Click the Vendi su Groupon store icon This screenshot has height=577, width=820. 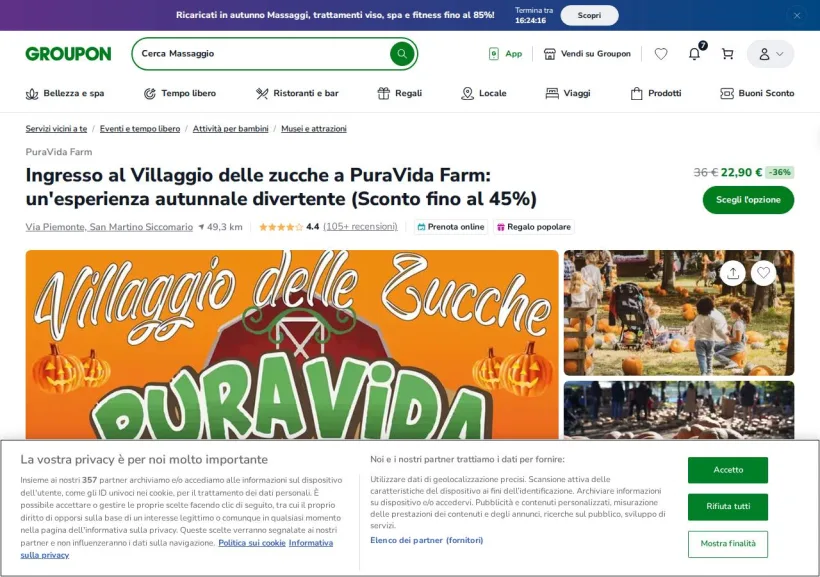point(550,54)
